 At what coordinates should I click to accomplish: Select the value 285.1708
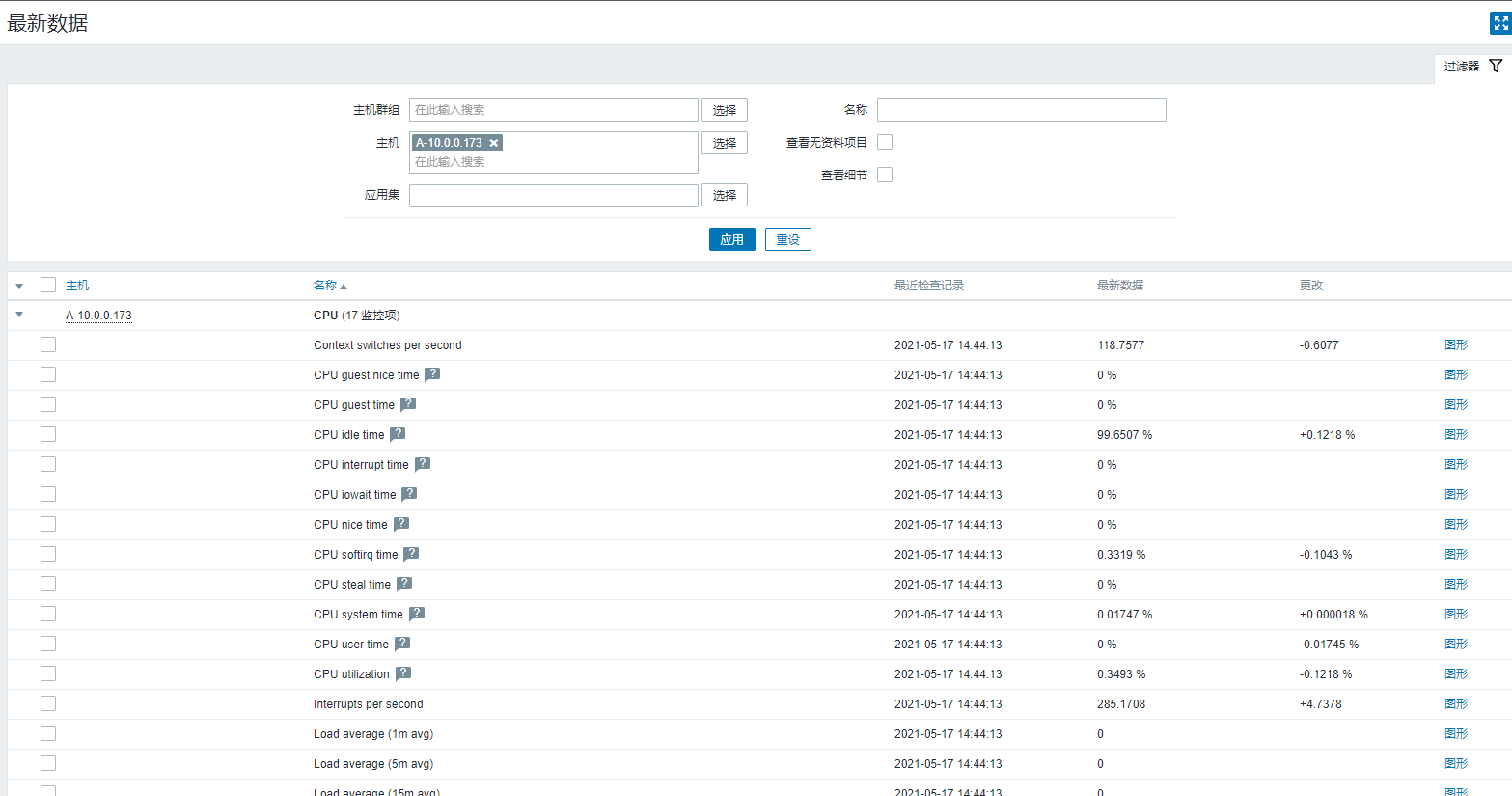click(1121, 703)
